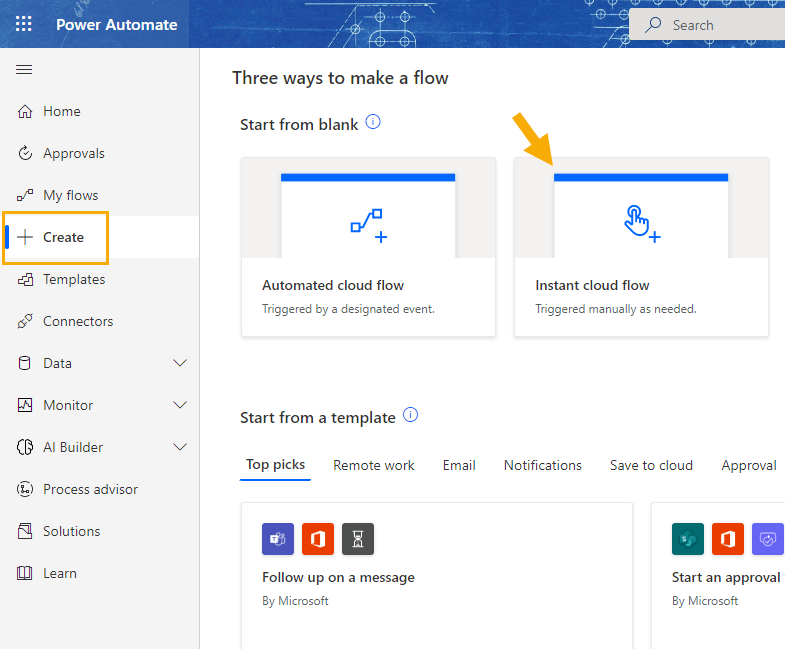Click the Home house icon
This screenshot has height=649, width=785.
(x=25, y=111)
